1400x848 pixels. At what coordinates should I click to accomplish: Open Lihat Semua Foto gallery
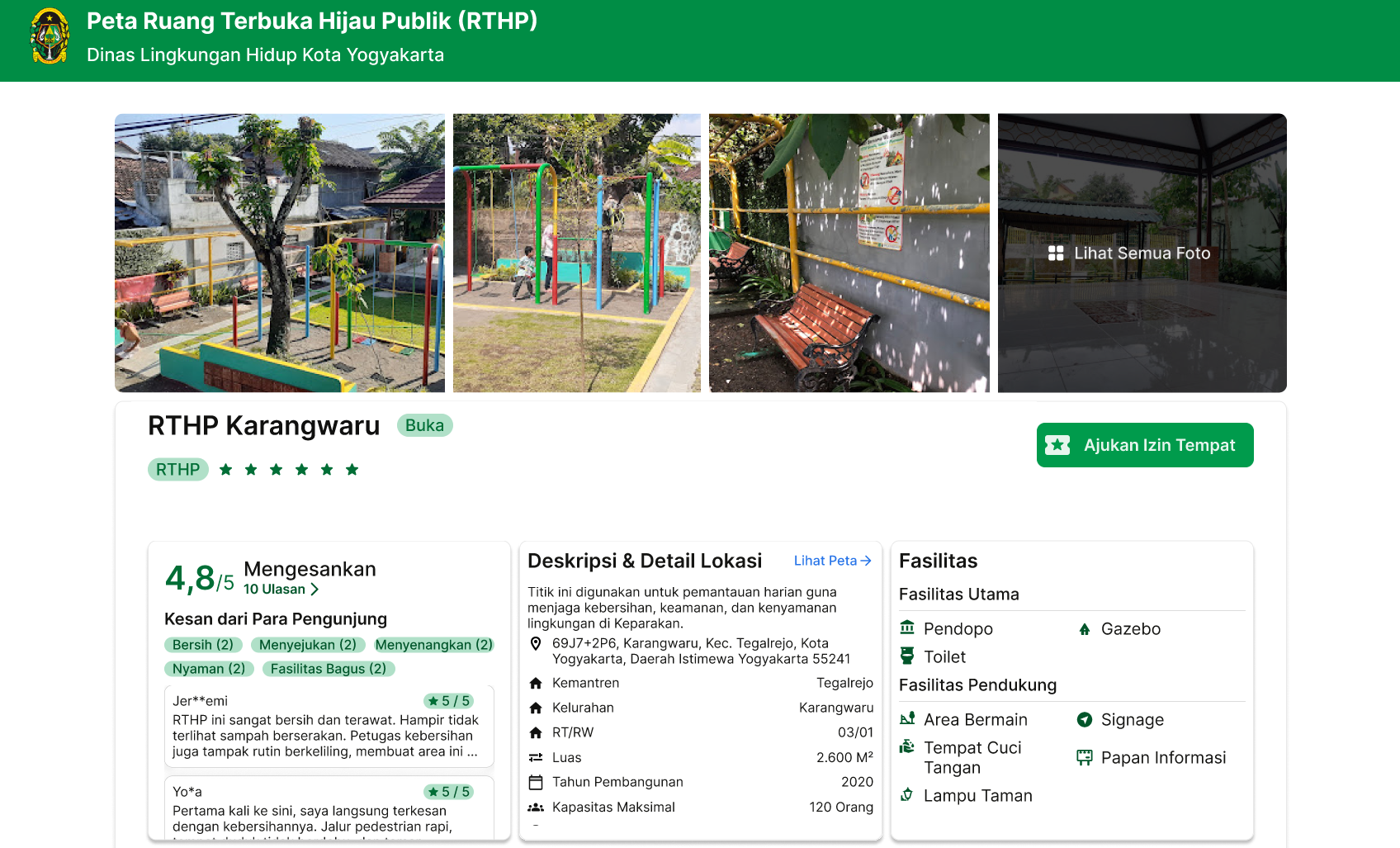click(x=1142, y=253)
